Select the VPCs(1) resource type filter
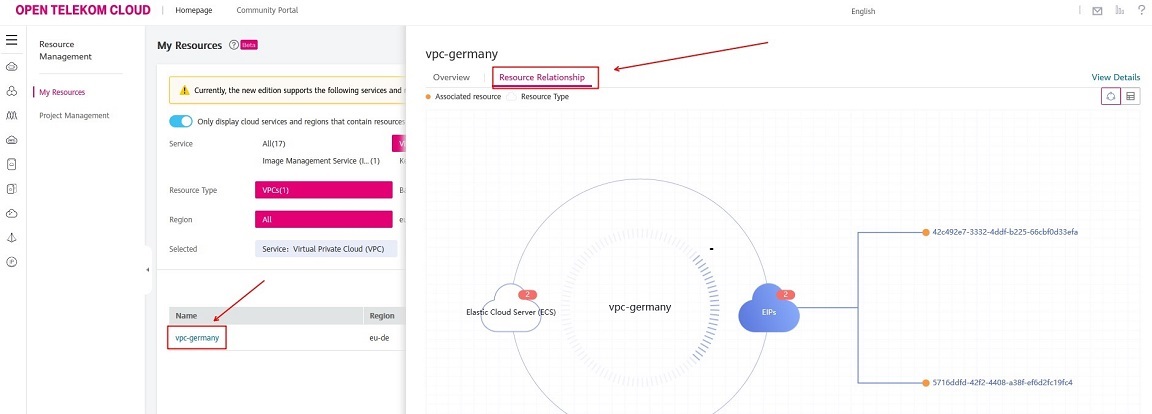Viewport: 1152px width, 414px height. point(323,190)
